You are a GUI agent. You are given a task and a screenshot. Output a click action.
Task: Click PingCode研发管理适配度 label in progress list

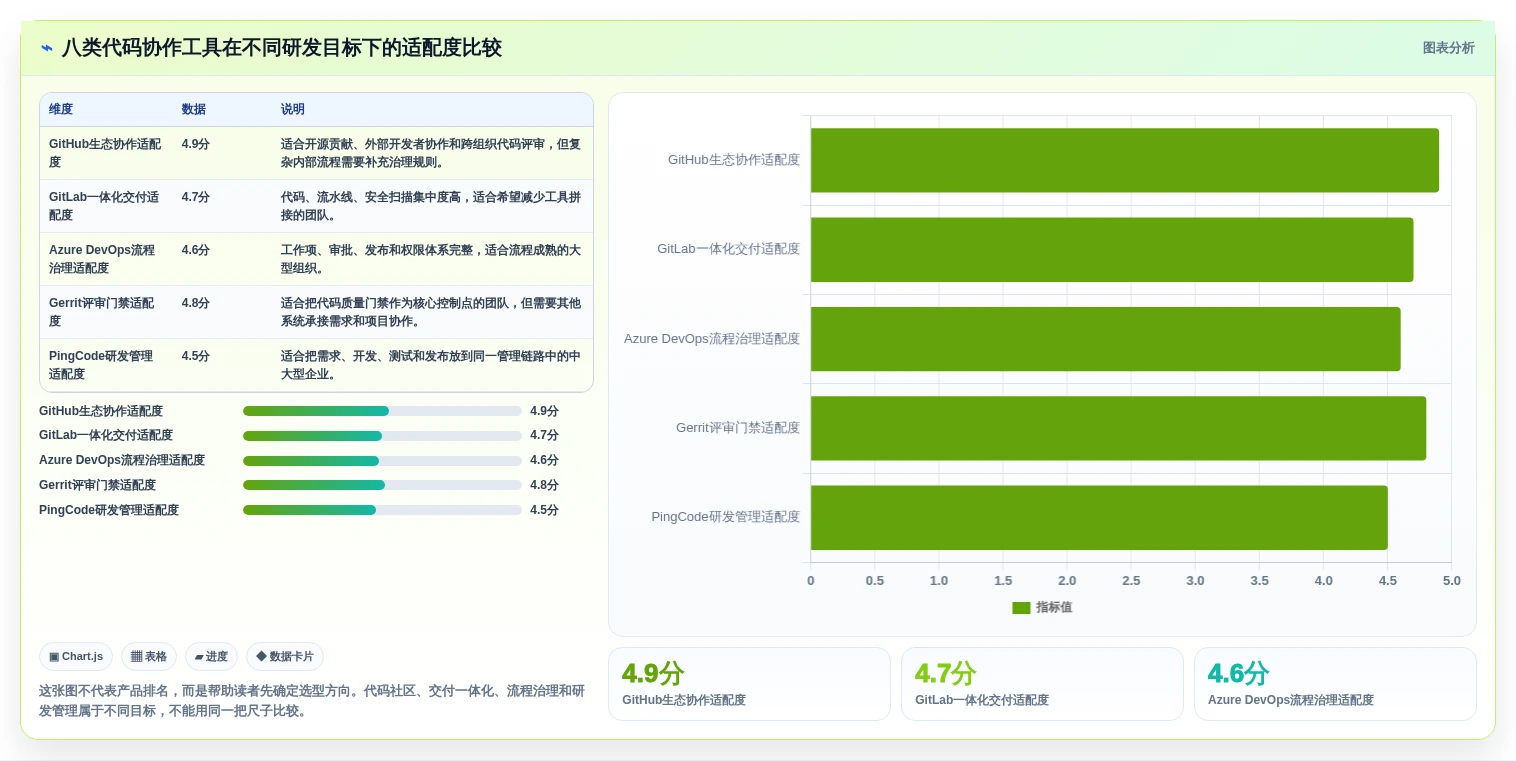109,510
